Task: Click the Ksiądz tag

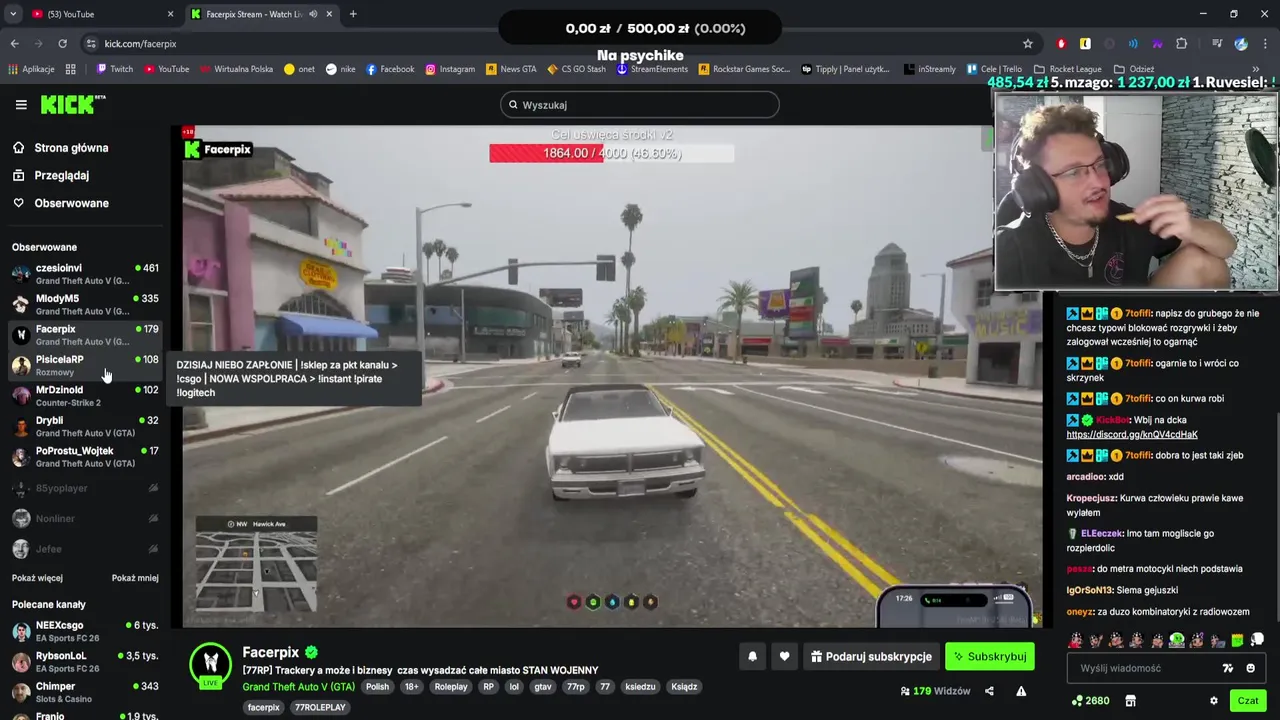Action: pos(684,687)
